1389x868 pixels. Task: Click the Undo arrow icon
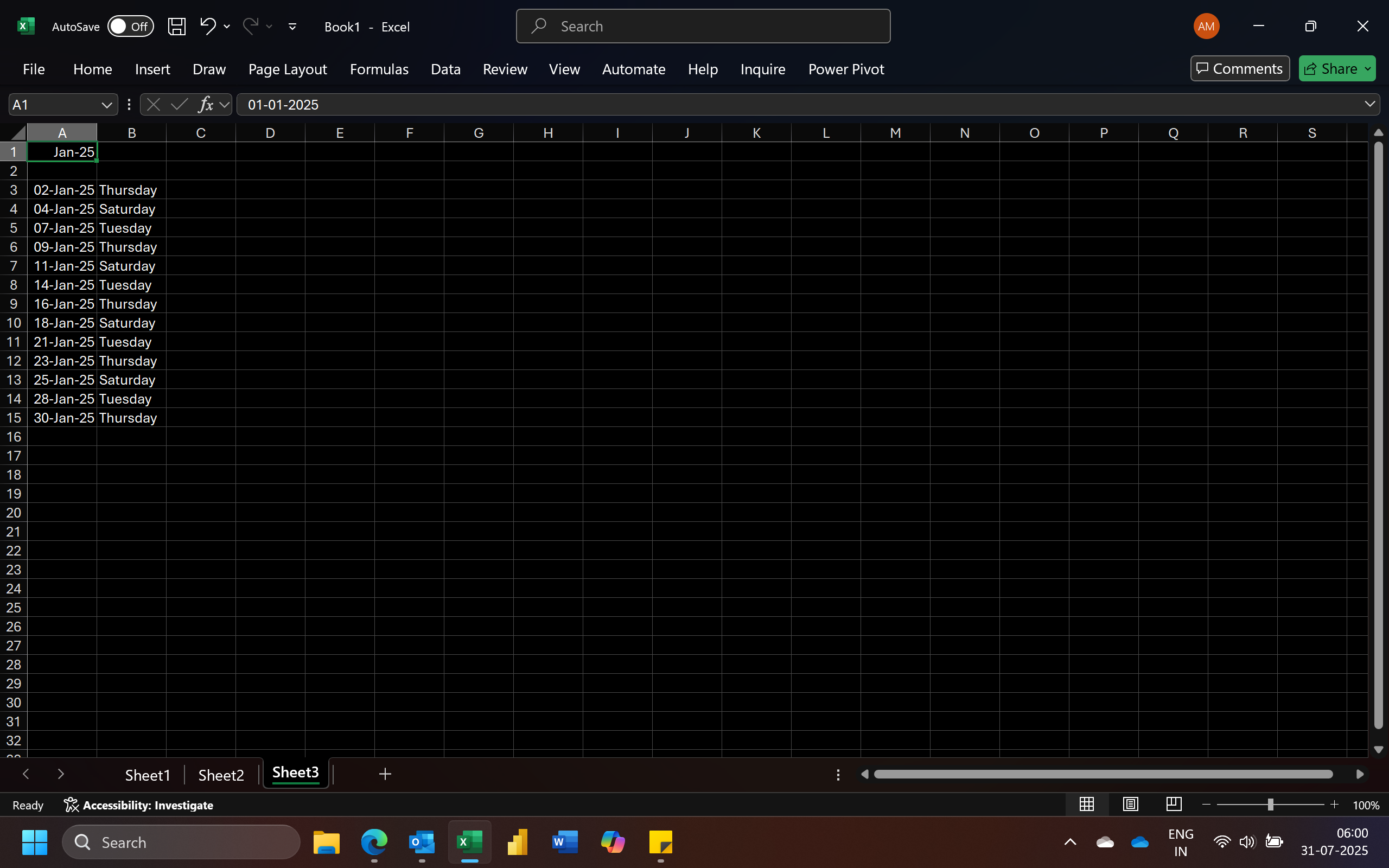207,26
